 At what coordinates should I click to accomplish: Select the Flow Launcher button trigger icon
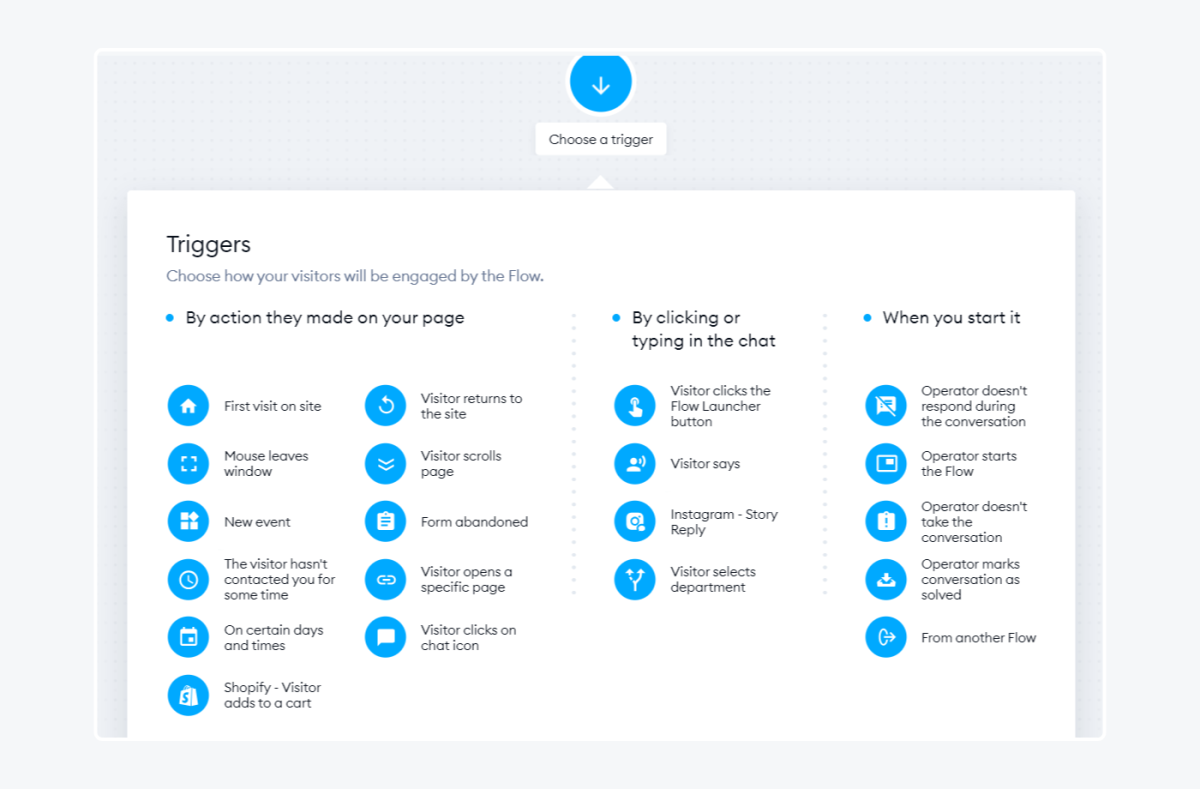click(x=635, y=405)
